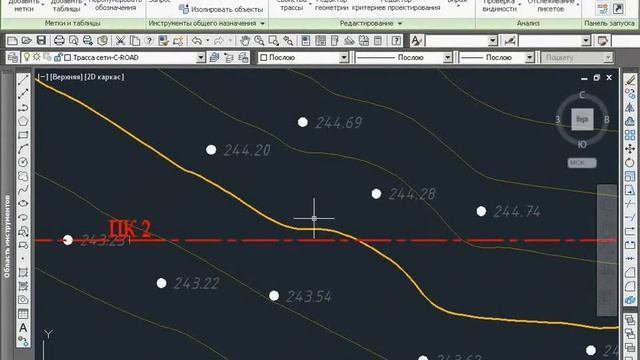Select the Rectangle draw tool

click(23, 135)
